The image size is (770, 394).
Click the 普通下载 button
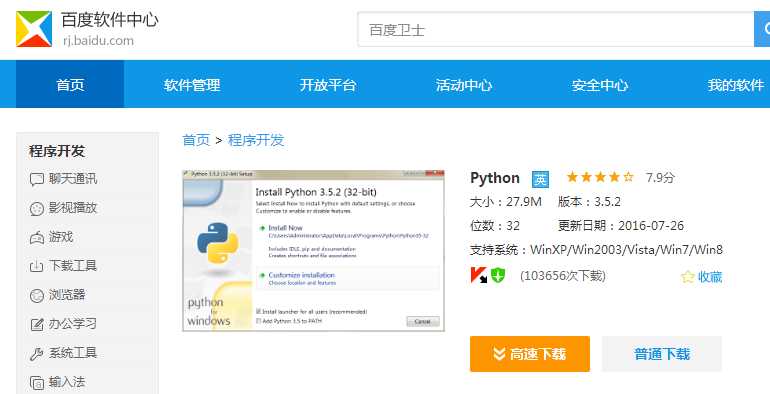click(x=662, y=354)
